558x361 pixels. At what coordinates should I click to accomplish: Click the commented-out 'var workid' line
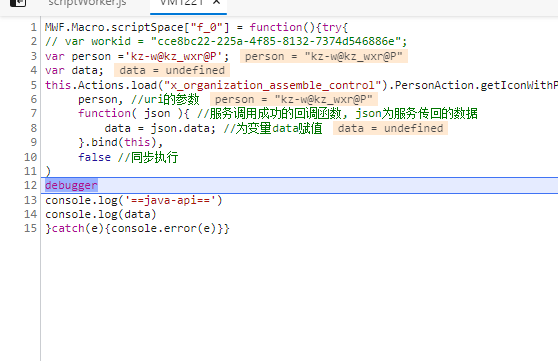click(x=226, y=42)
